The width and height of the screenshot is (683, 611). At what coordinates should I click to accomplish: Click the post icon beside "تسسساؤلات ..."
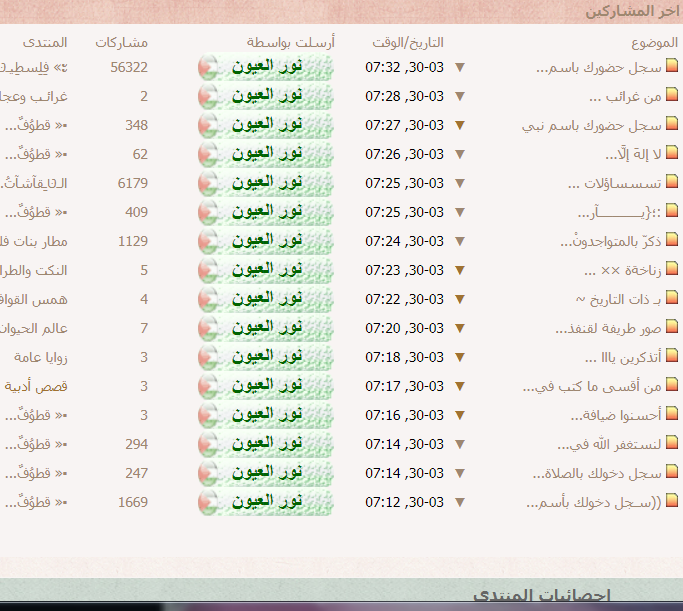(672, 184)
